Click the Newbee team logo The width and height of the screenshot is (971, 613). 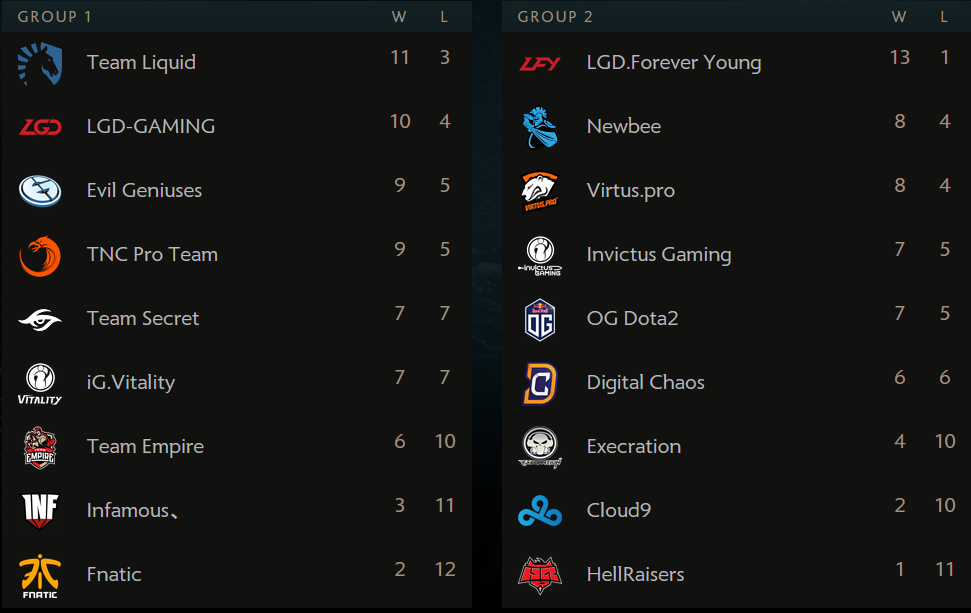(x=540, y=128)
